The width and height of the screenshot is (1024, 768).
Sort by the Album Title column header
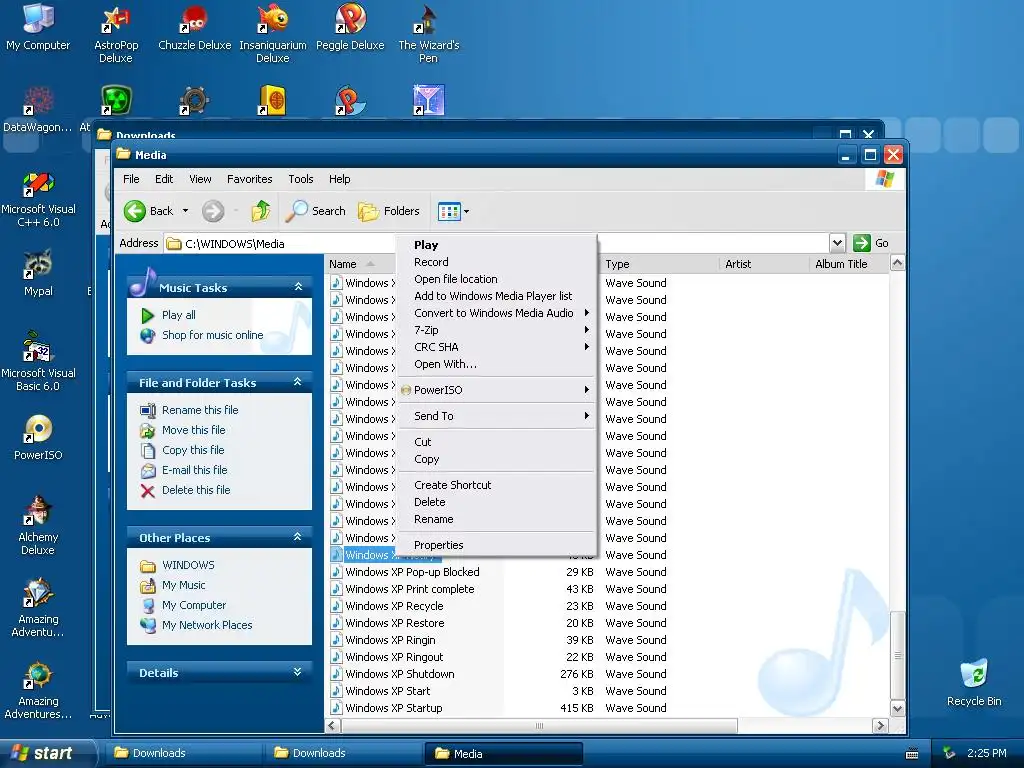point(849,264)
